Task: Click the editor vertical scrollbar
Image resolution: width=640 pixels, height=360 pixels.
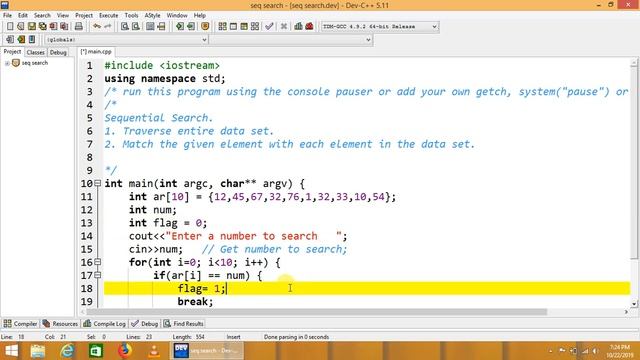Action: click(634, 163)
